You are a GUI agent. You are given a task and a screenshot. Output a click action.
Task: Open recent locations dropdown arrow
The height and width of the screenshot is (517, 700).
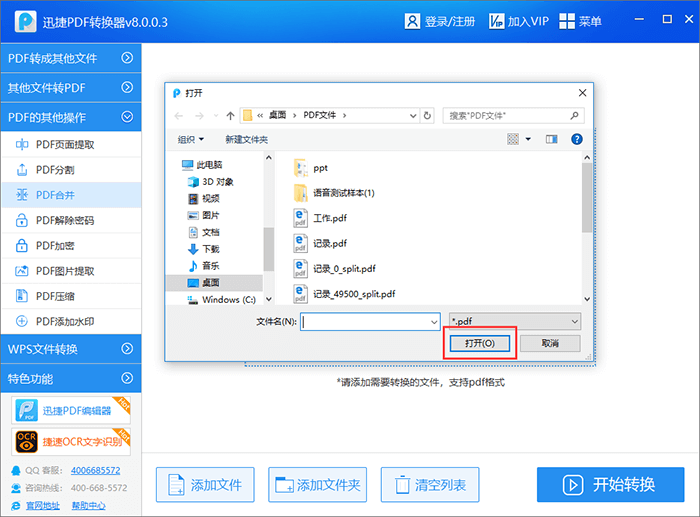click(216, 116)
